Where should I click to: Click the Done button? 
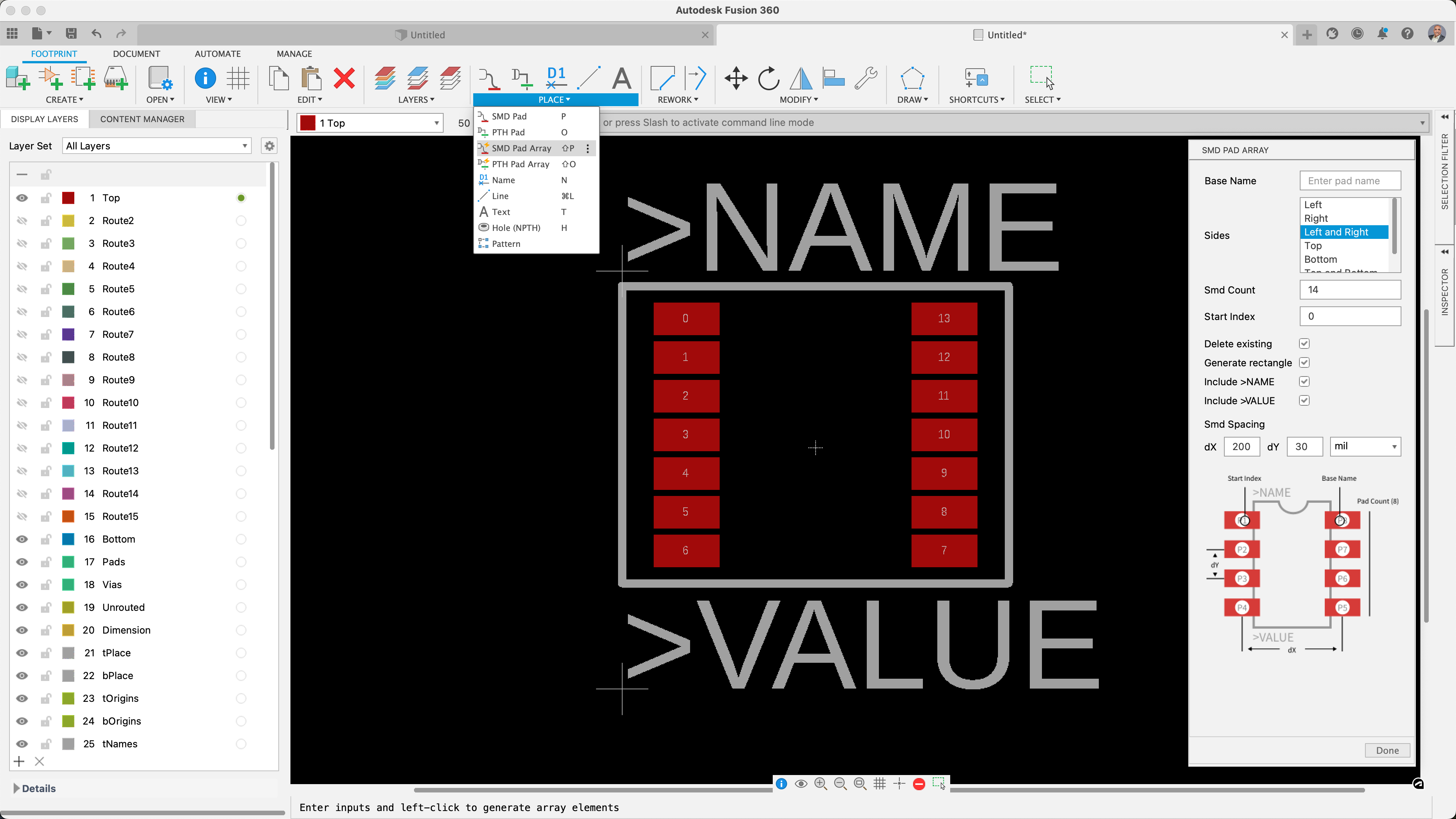click(x=1387, y=750)
